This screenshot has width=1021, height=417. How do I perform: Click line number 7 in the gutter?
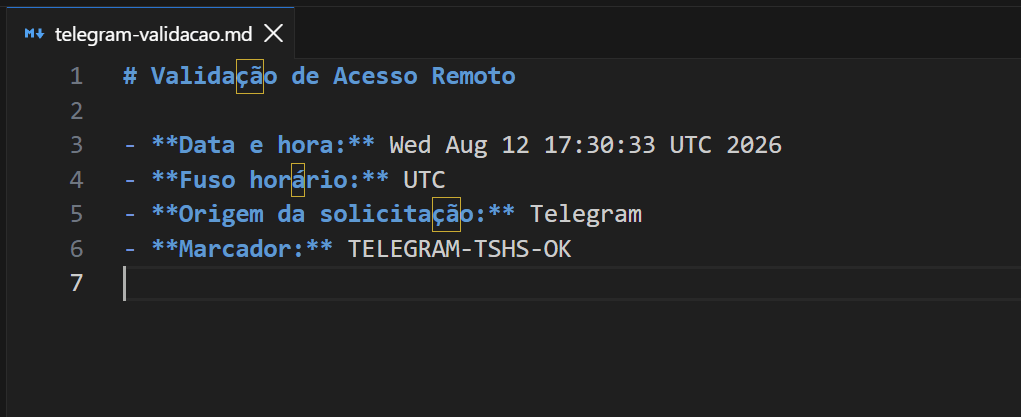(77, 283)
